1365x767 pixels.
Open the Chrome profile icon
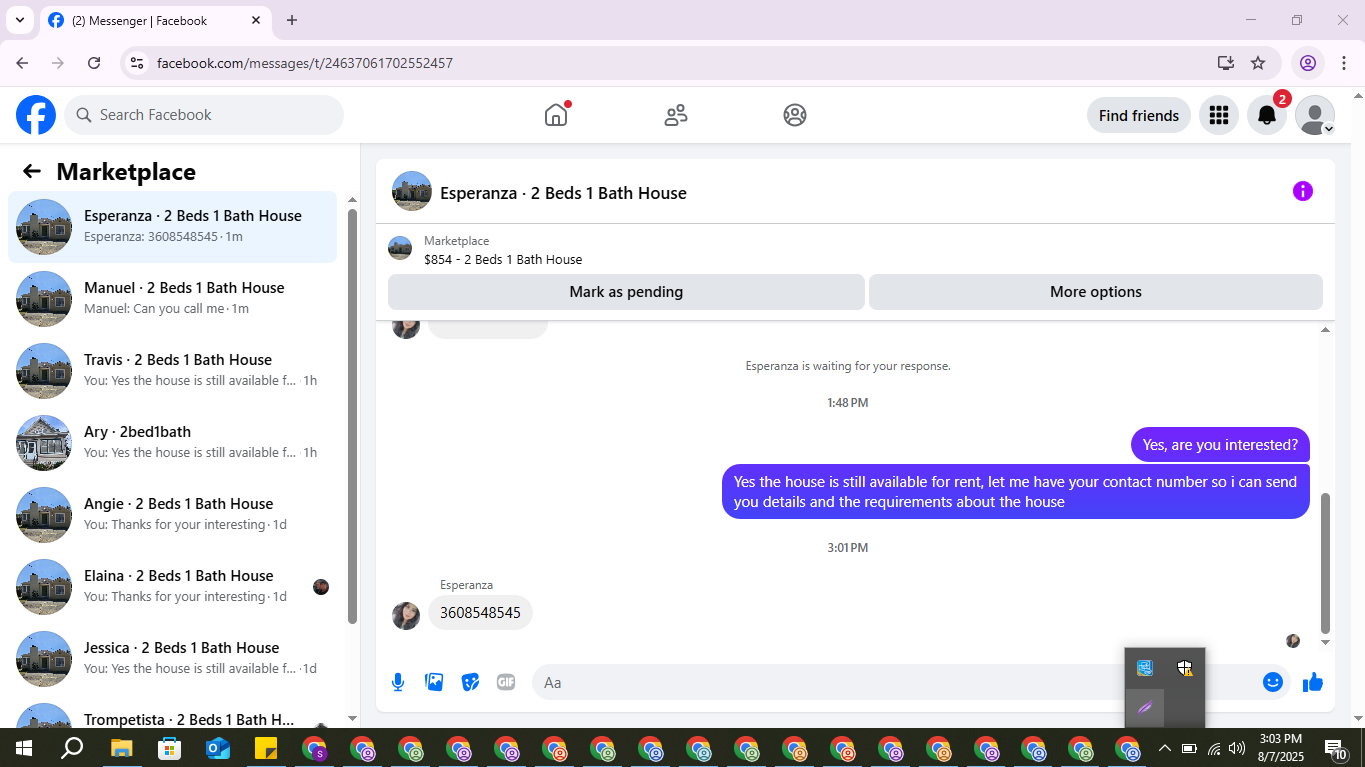coord(1308,63)
